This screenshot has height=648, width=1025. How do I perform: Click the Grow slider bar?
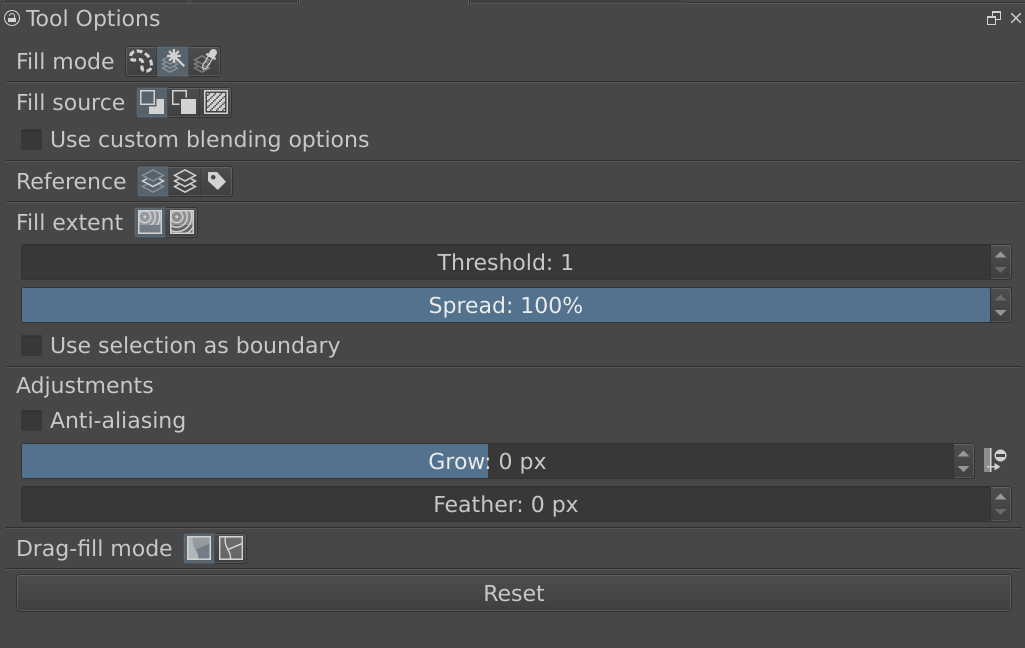488,462
